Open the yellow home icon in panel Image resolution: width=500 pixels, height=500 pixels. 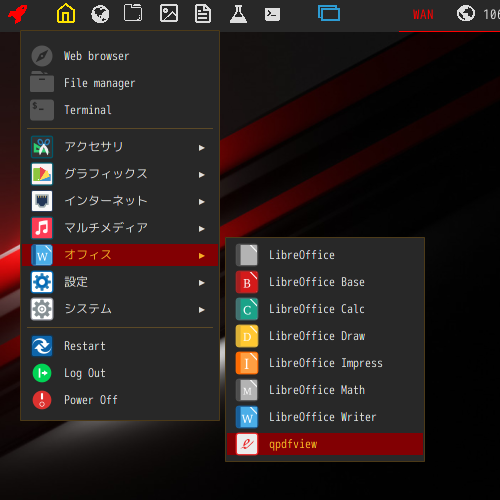66,13
